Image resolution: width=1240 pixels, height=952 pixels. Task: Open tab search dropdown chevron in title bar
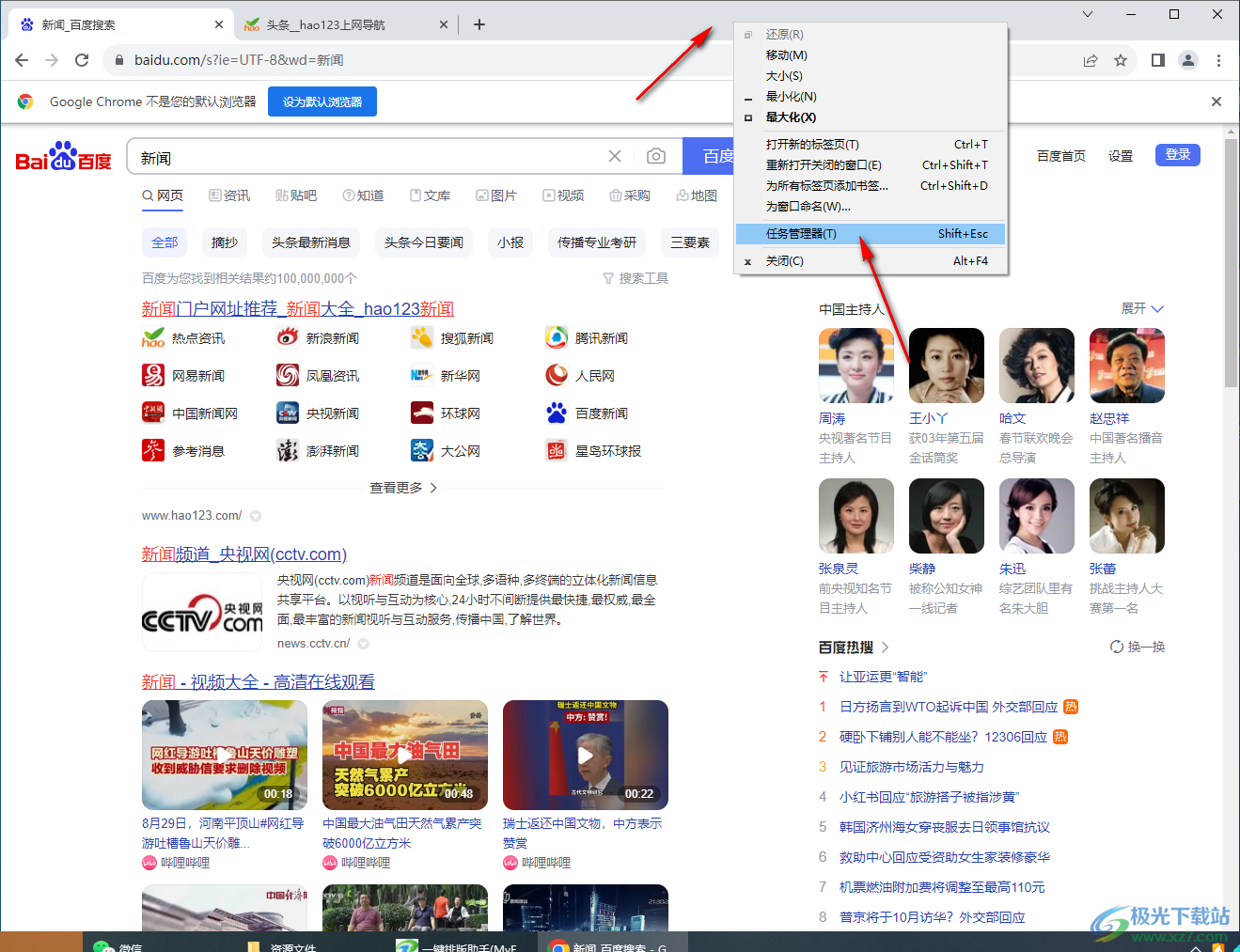[1088, 14]
